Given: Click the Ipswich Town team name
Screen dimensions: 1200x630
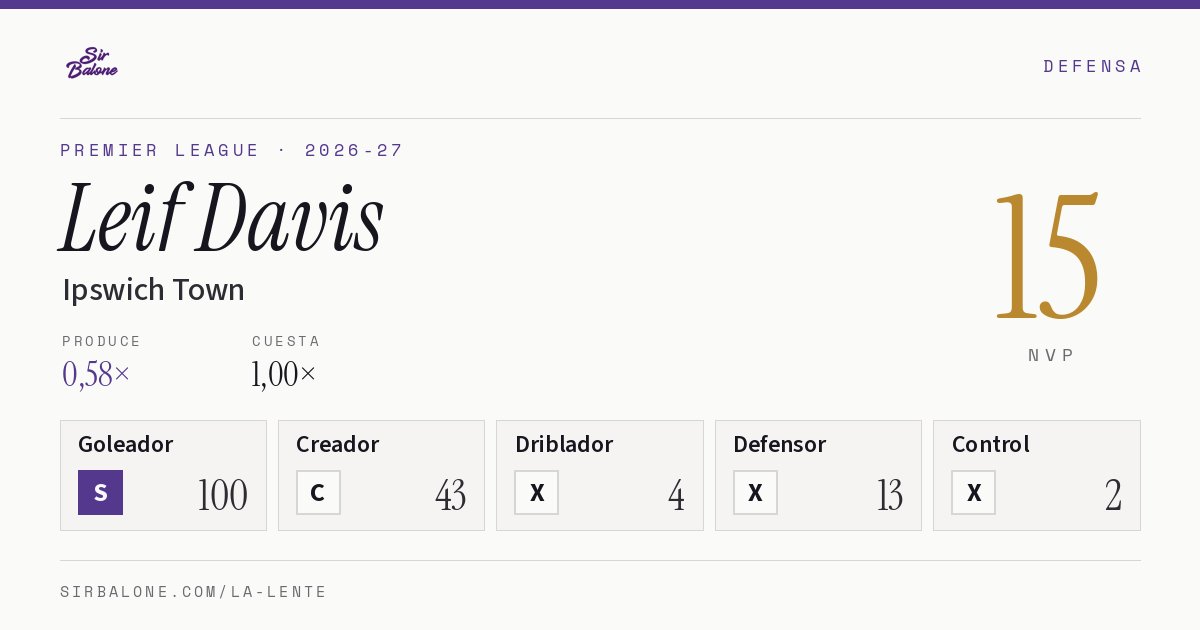Looking at the screenshot, I should coord(153,290).
